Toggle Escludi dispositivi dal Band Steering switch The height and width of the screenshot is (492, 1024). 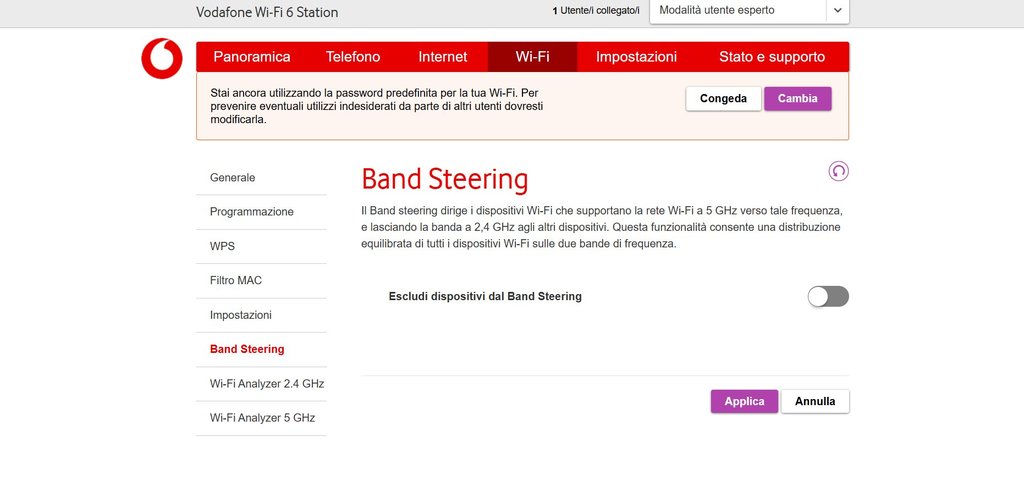coord(828,297)
